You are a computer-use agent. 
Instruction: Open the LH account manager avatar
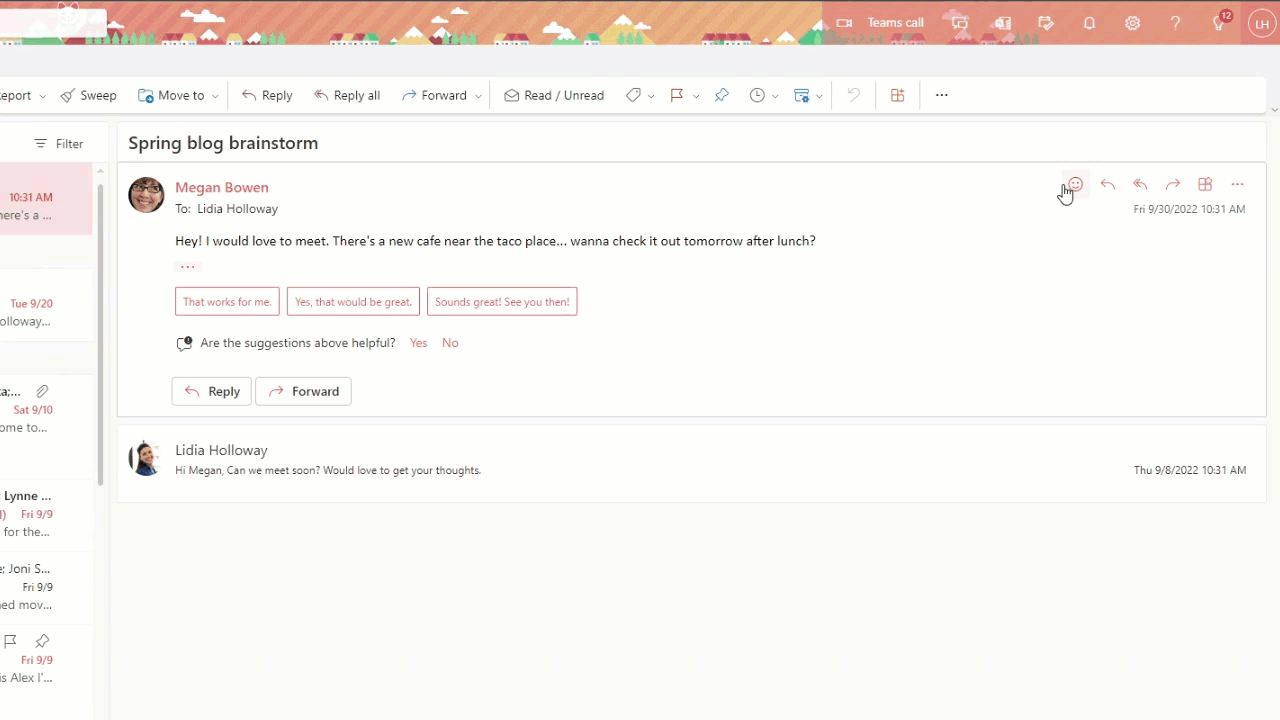(x=1262, y=23)
